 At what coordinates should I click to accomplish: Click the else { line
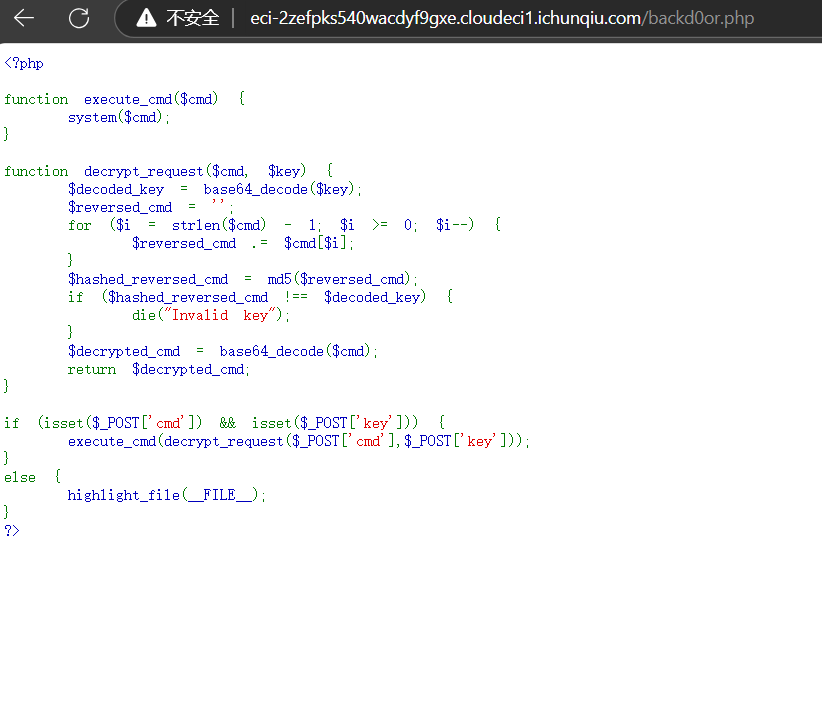pos(33,477)
